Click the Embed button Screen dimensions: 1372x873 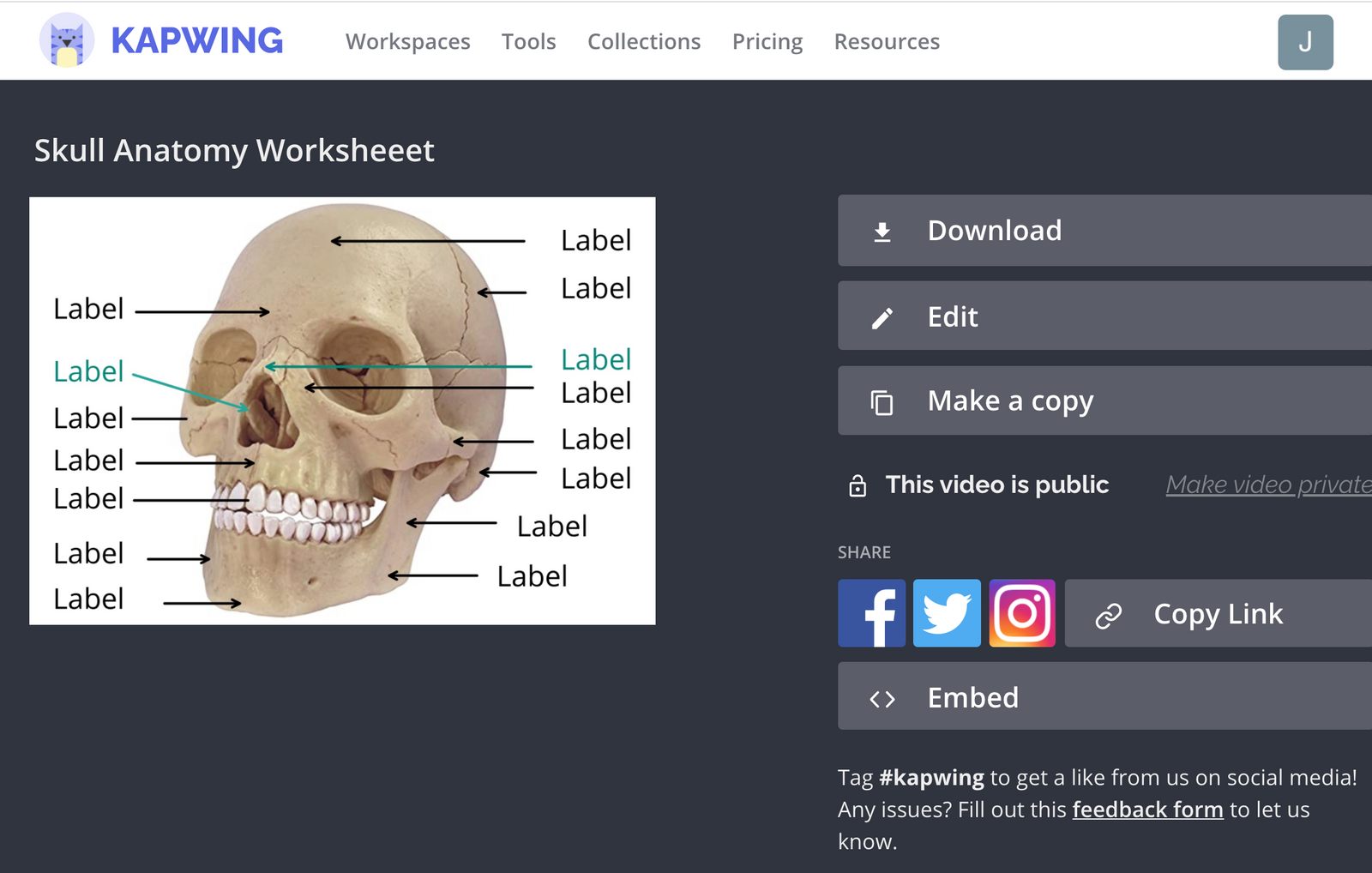(973, 697)
